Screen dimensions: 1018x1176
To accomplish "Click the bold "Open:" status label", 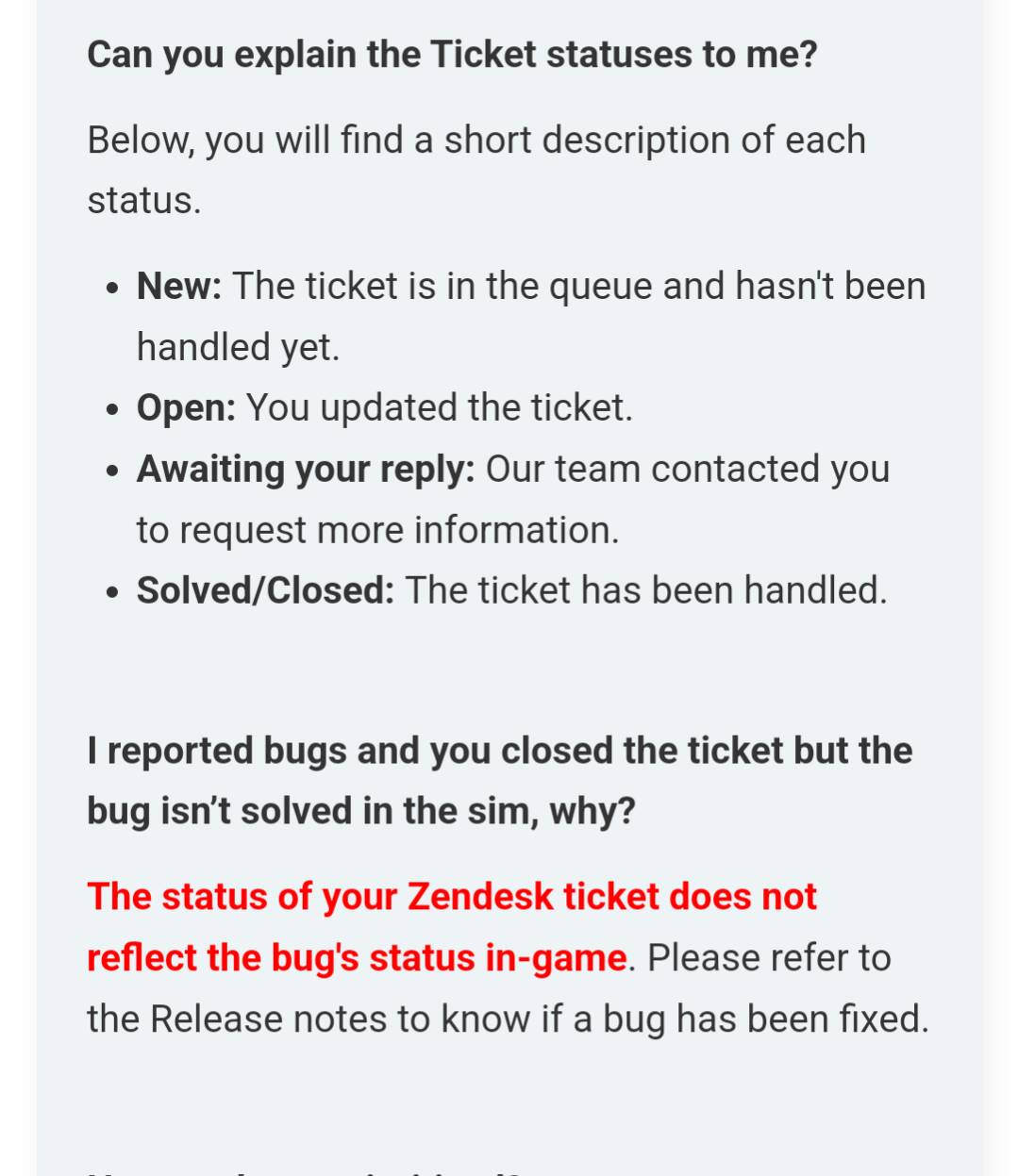I will click(186, 408).
